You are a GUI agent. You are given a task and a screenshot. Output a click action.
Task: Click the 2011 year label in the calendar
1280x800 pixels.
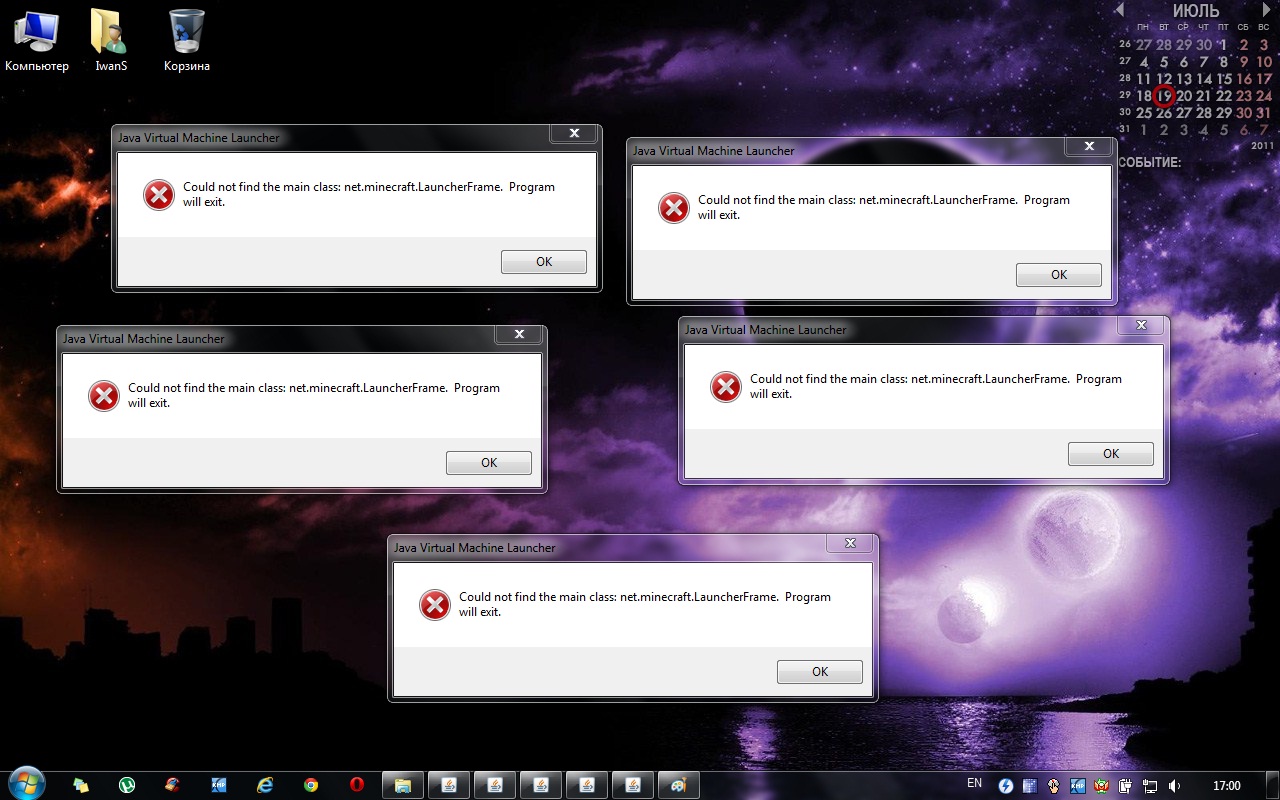click(1262, 145)
